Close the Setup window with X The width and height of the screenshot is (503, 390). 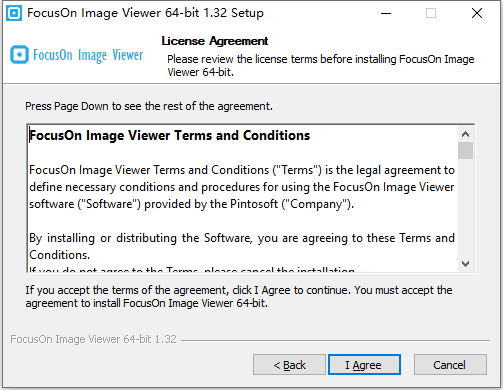point(477,13)
